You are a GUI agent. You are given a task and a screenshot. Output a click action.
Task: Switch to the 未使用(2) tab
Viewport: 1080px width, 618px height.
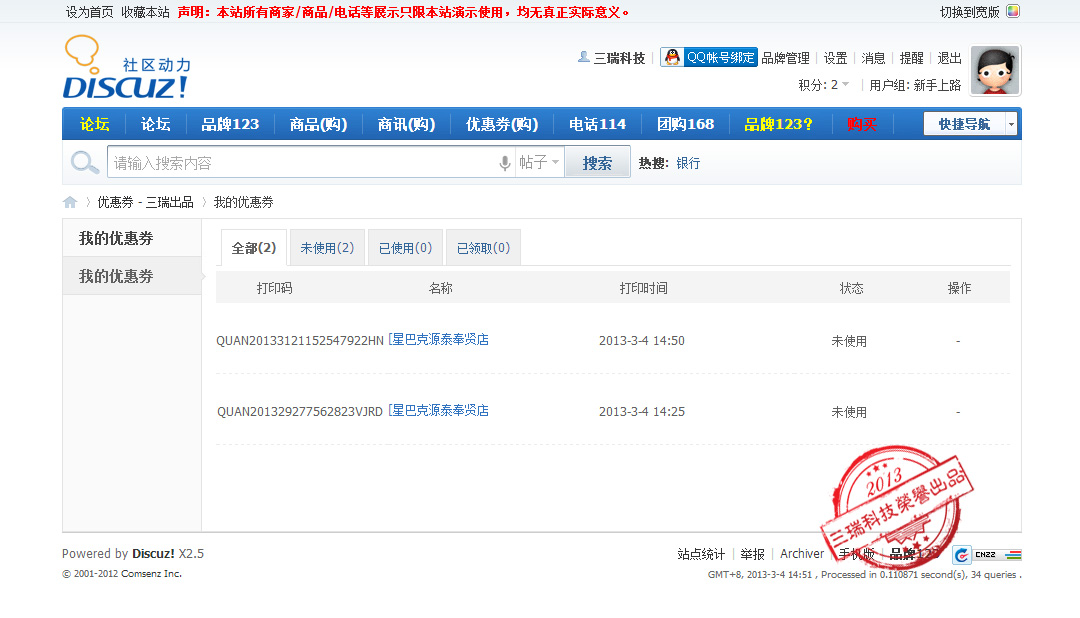[x=327, y=247]
